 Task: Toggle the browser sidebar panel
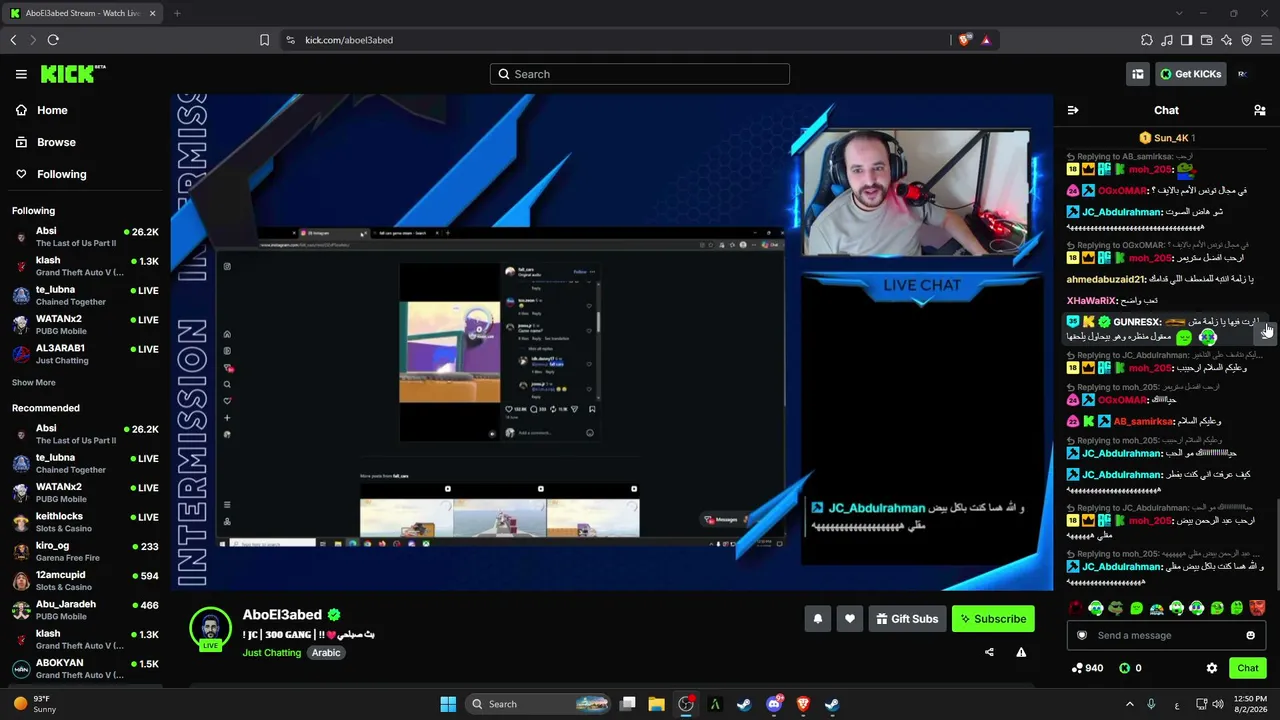(1187, 40)
